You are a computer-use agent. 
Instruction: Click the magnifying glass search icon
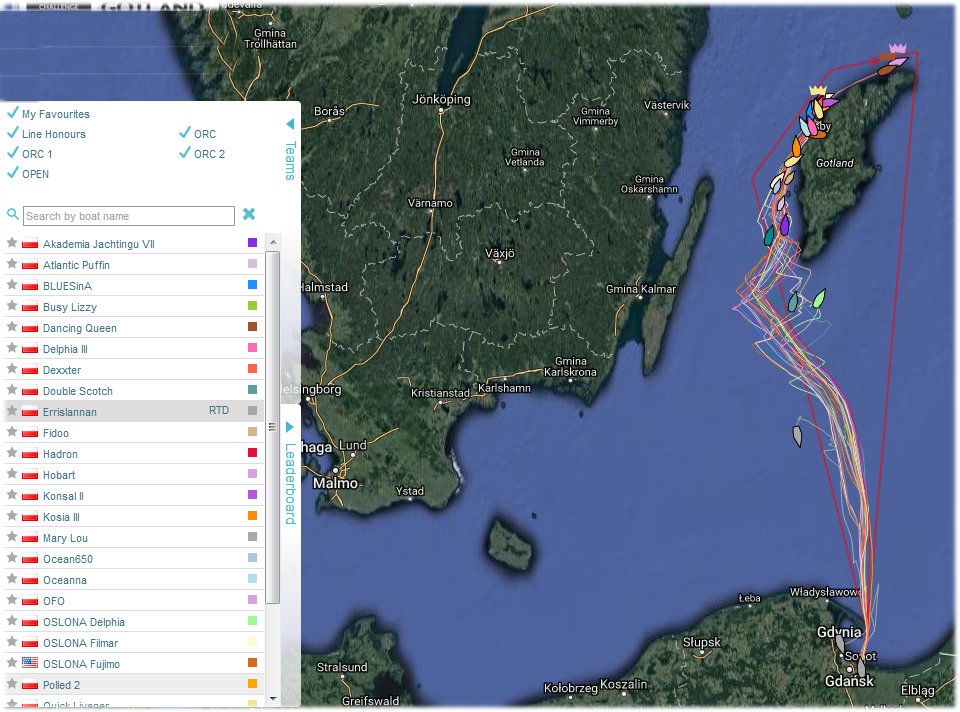pyautogui.click(x=13, y=215)
